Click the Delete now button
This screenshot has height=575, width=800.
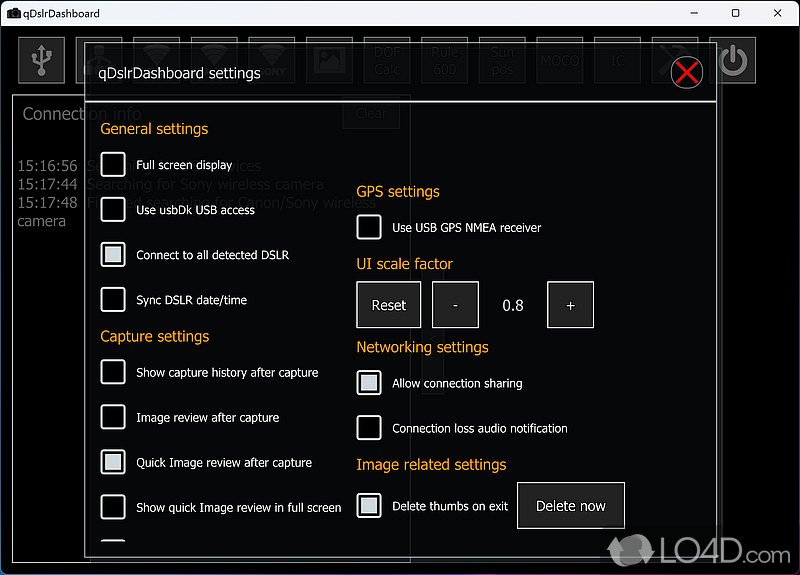click(x=571, y=506)
